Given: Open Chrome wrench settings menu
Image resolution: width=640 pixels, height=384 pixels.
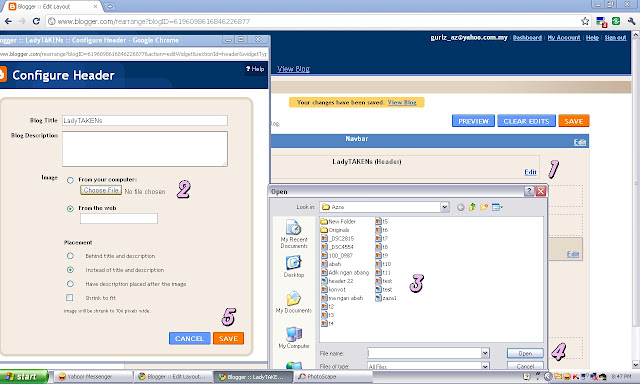Looking at the screenshot, I should point(631,21).
